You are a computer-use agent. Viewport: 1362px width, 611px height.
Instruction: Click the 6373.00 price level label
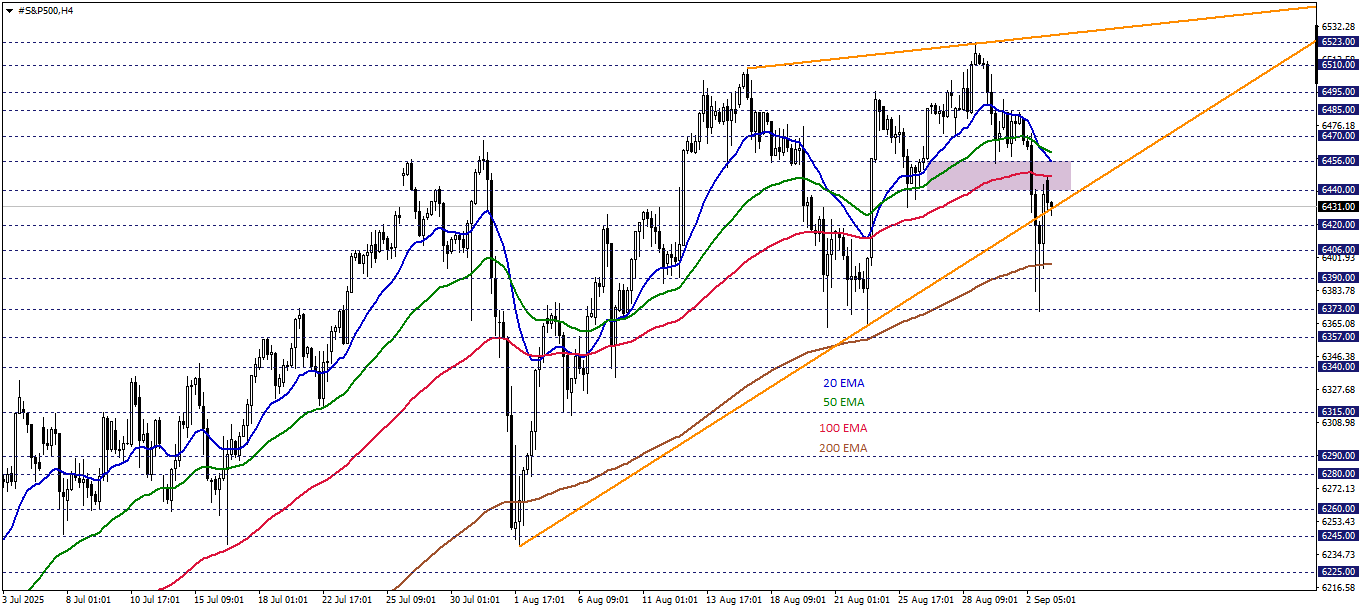pos(1338,309)
